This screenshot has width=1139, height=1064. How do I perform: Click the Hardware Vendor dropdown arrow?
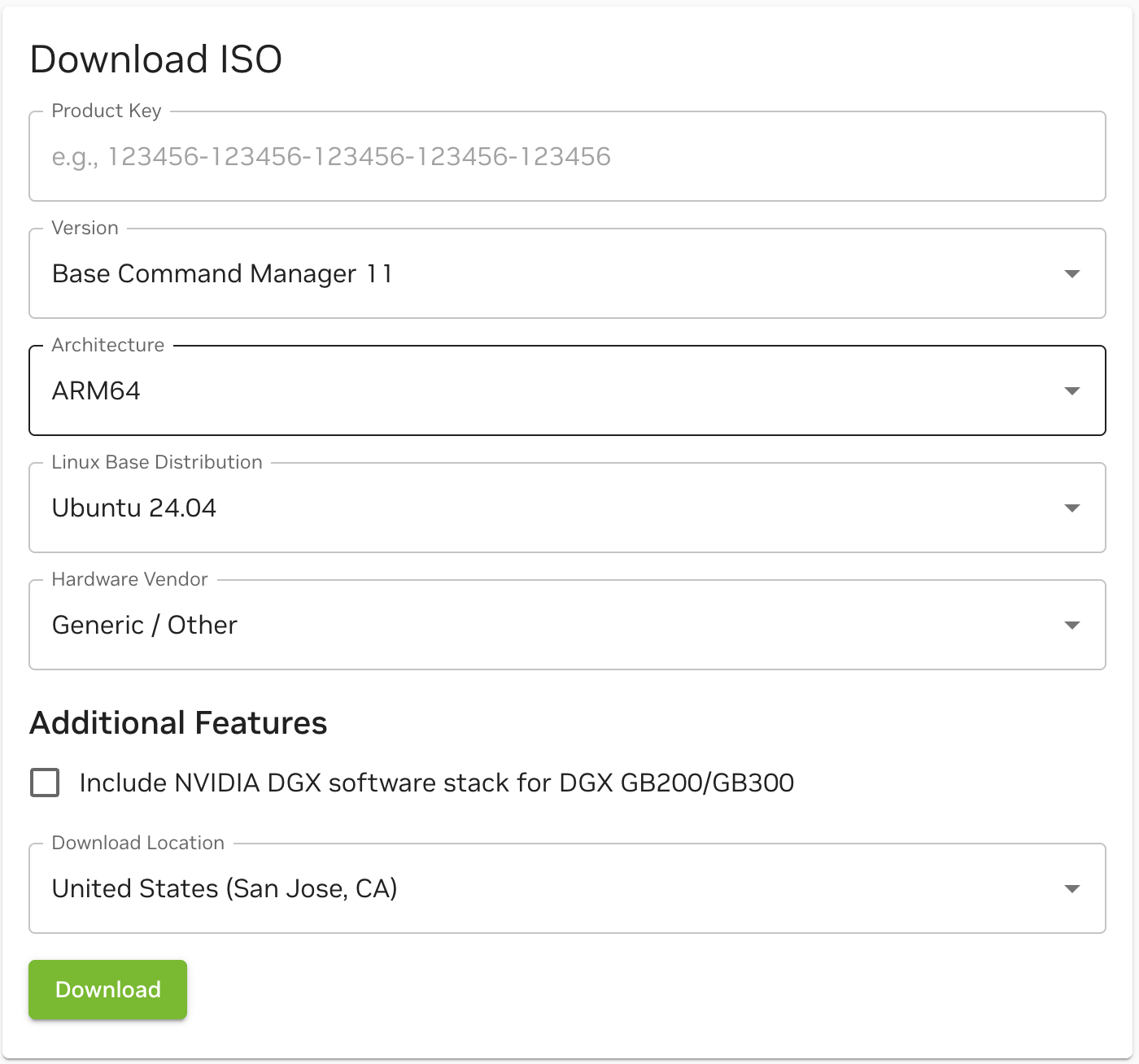[1072, 626]
